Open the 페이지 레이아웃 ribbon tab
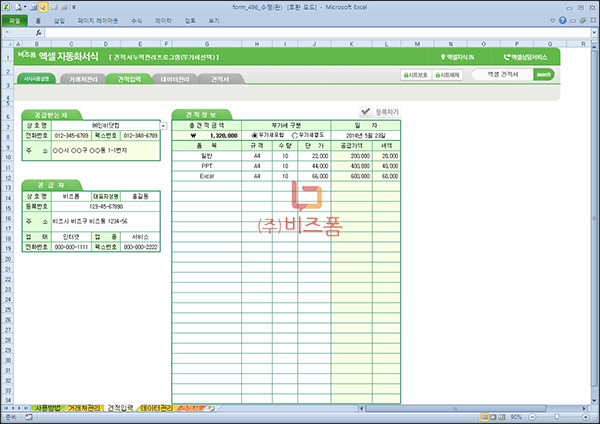The image size is (600, 424). point(98,21)
